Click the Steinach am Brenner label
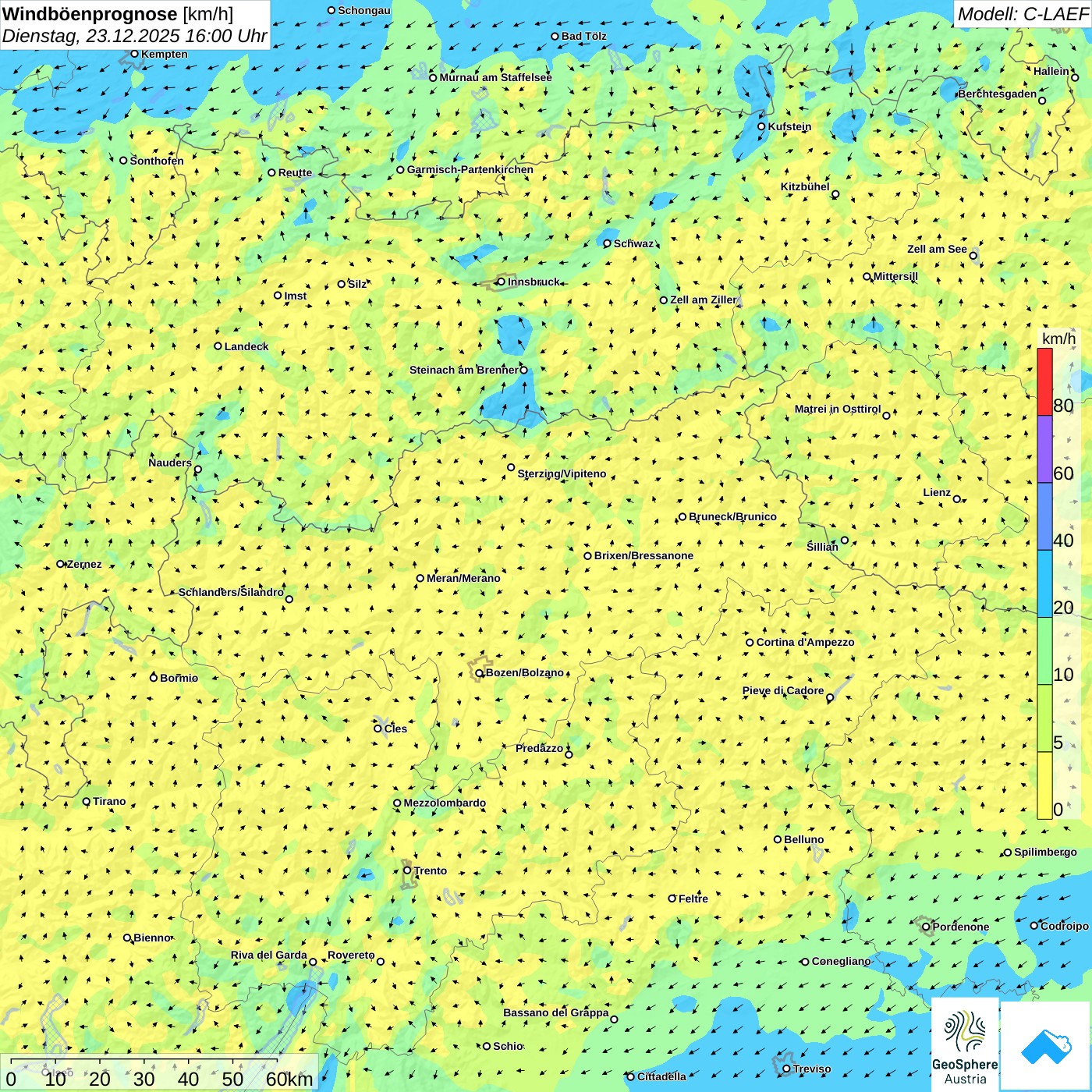The image size is (1092, 1092). [463, 370]
